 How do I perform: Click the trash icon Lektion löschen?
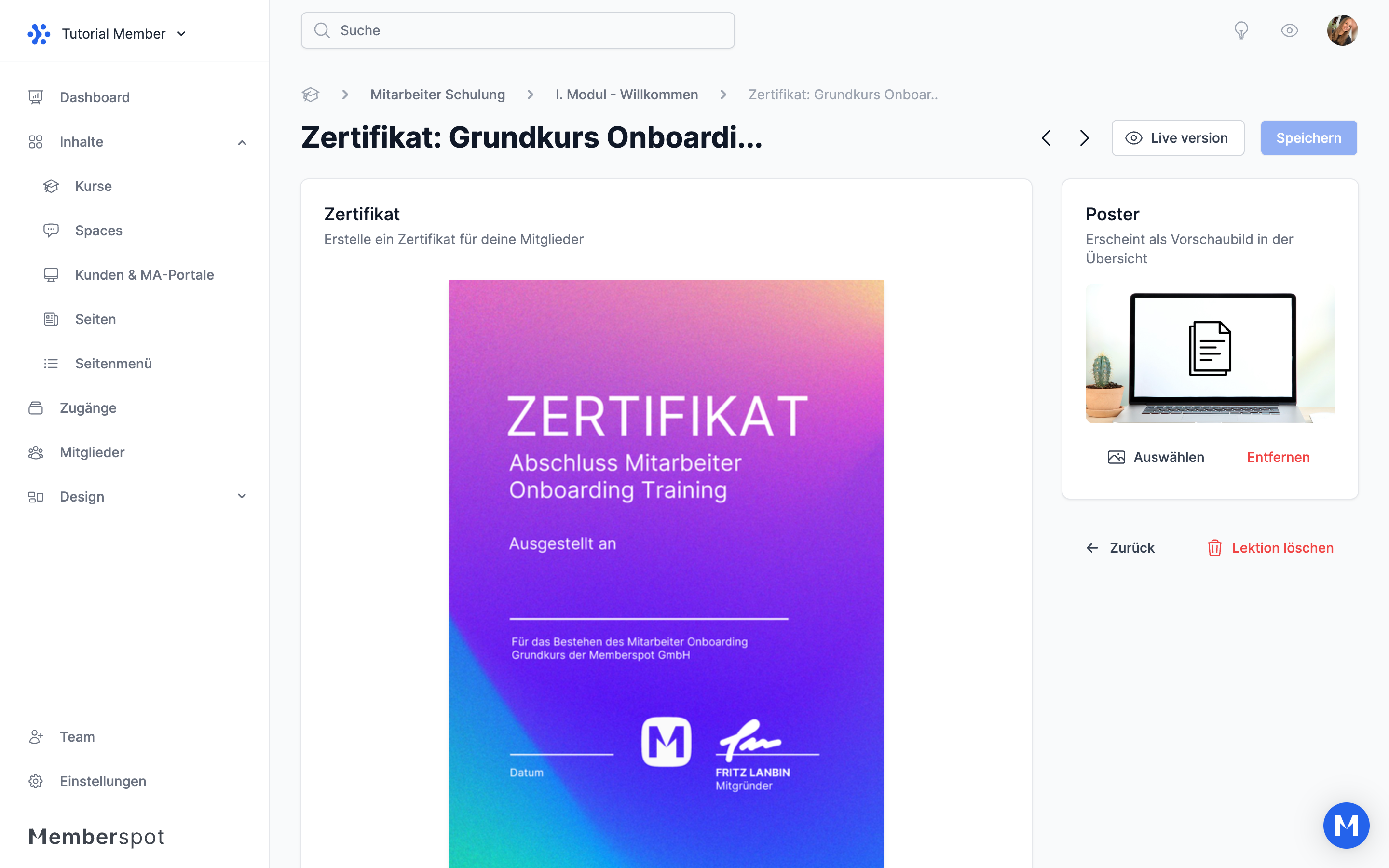(1214, 548)
